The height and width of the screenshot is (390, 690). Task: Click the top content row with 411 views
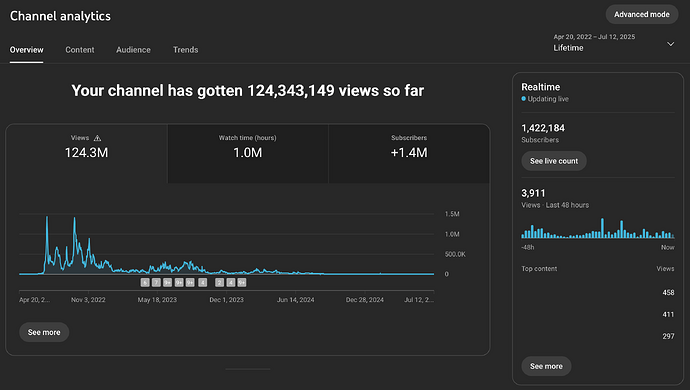coord(598,314)
